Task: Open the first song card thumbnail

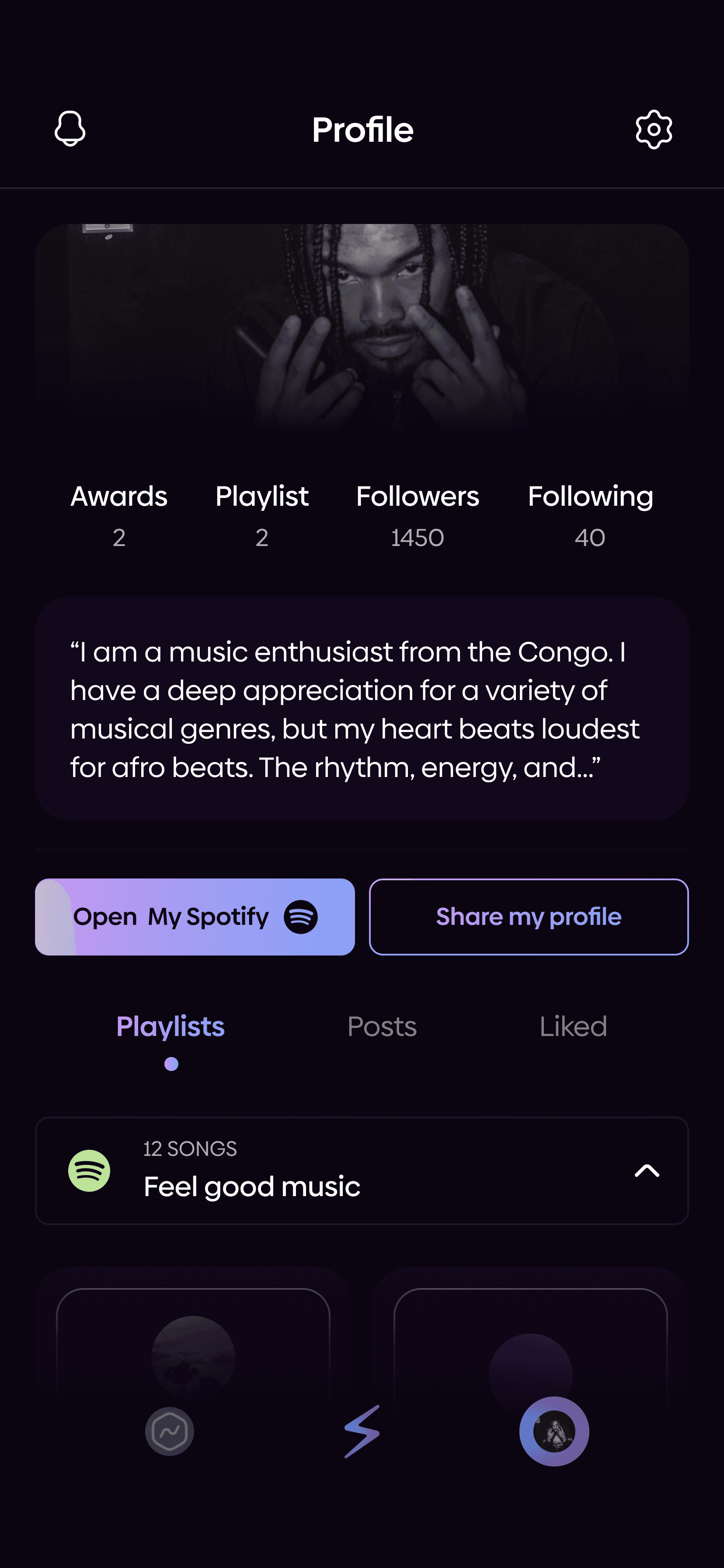Action: coord(193,1358)
